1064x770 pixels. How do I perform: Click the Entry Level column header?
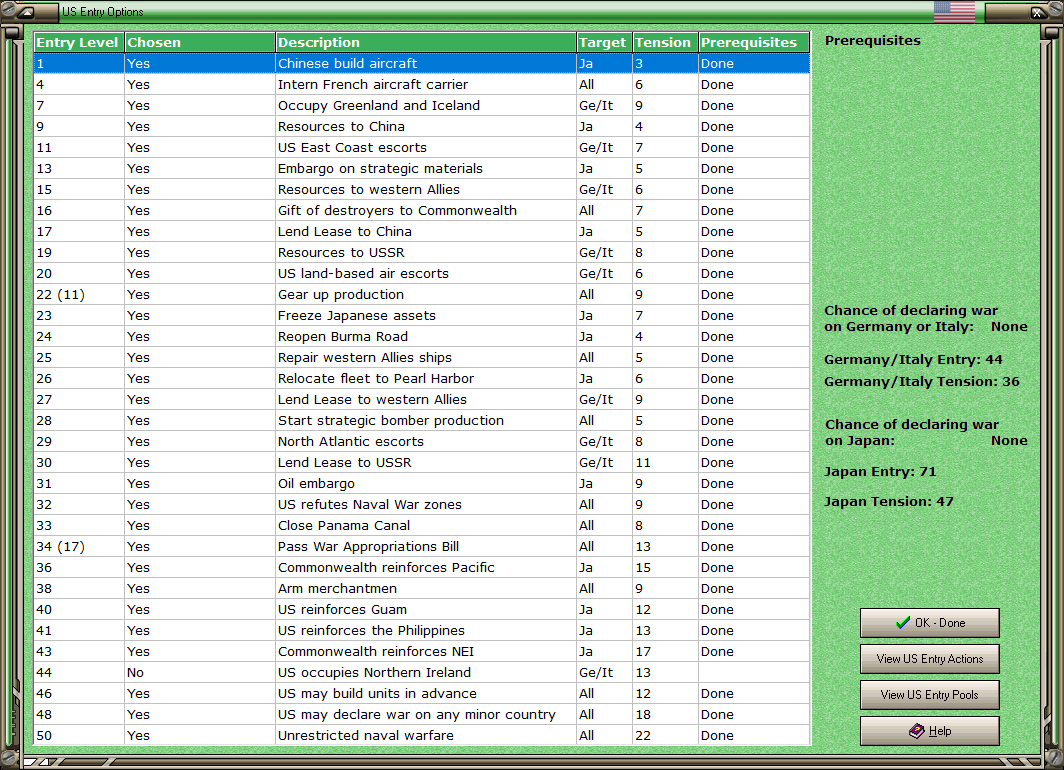click(77, 42)
